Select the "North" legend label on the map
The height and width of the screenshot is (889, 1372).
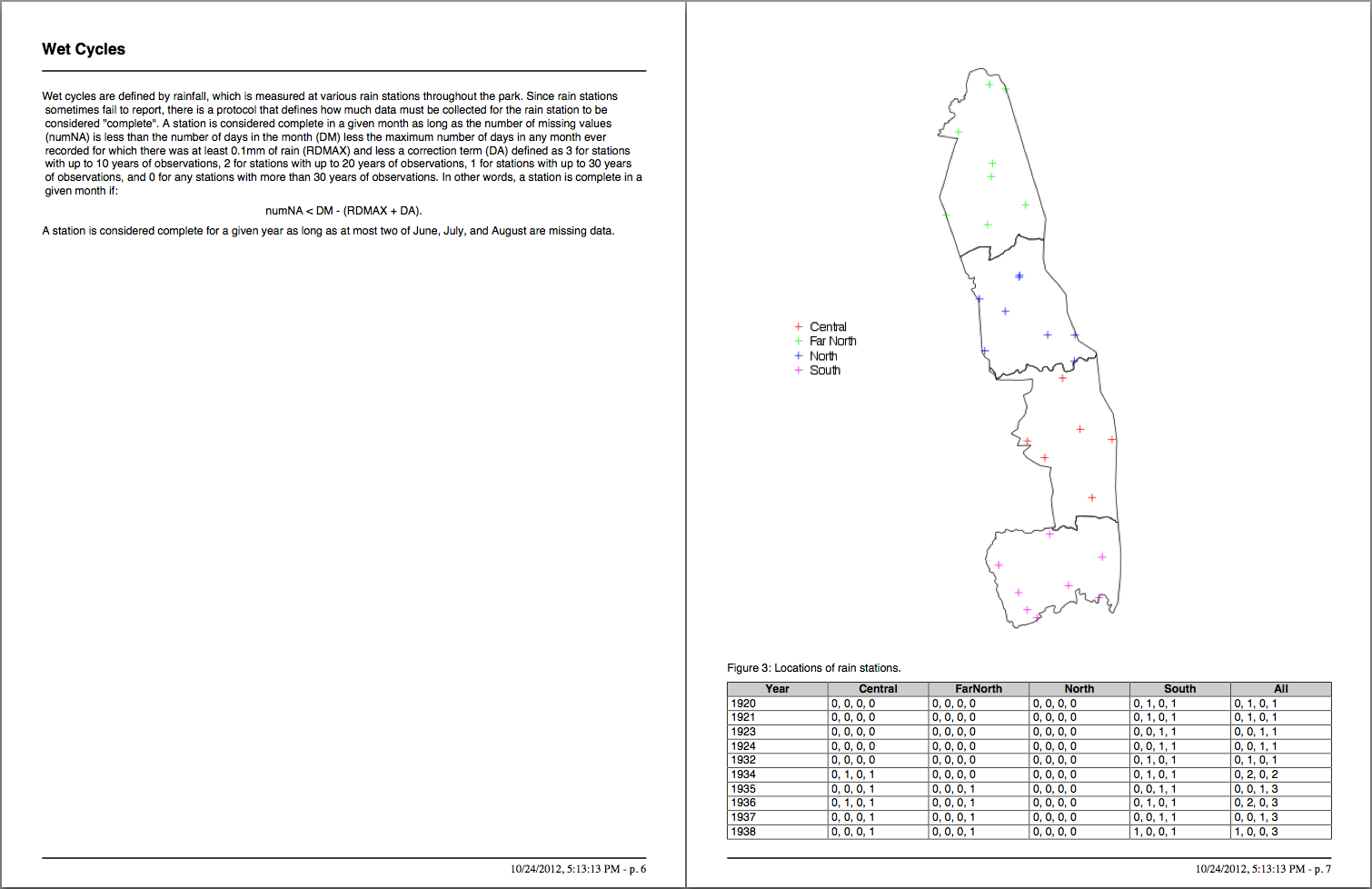pyautogui.click(x=823, y=355)
